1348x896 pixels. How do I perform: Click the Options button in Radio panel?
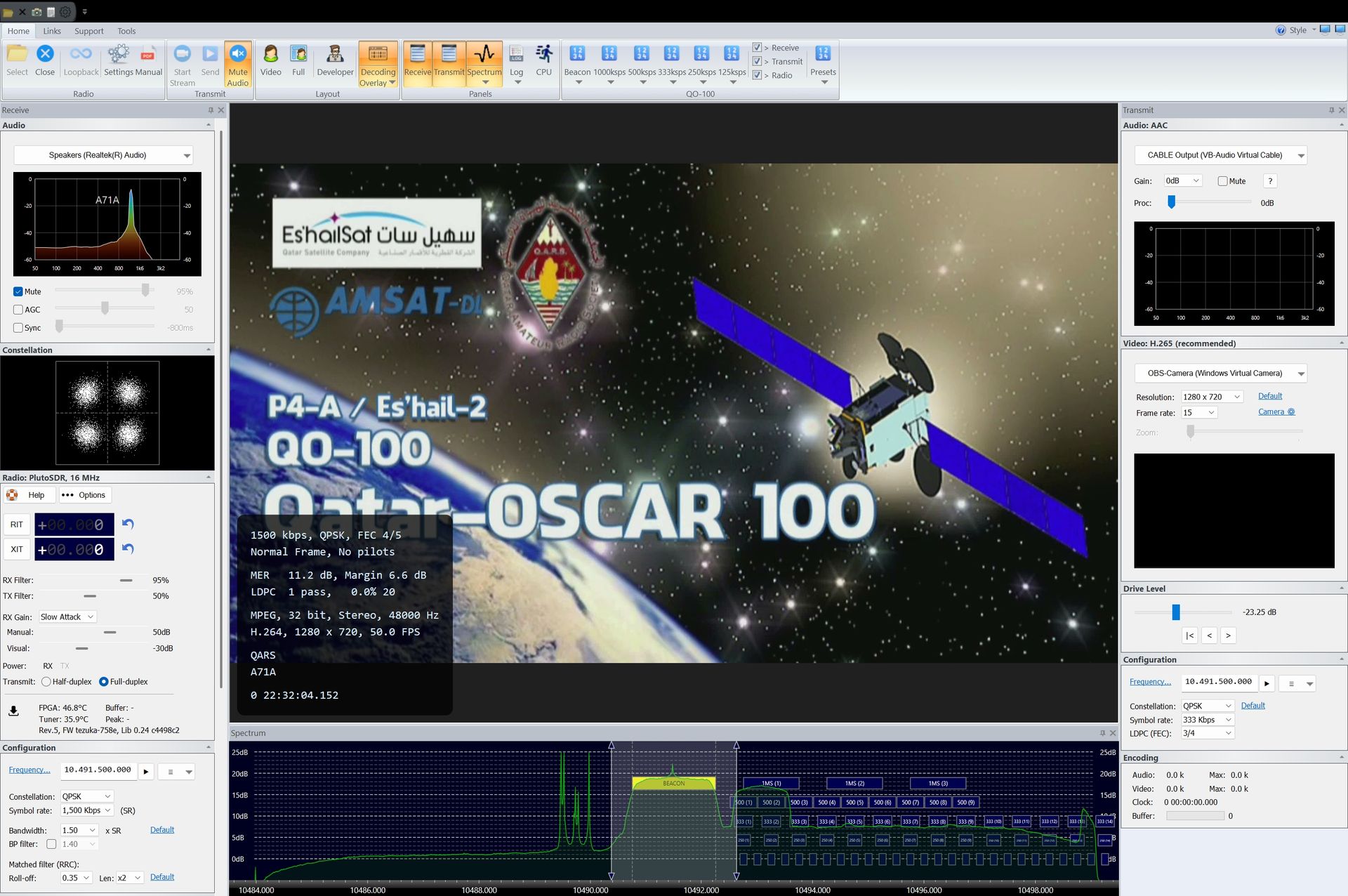(85, 495)
